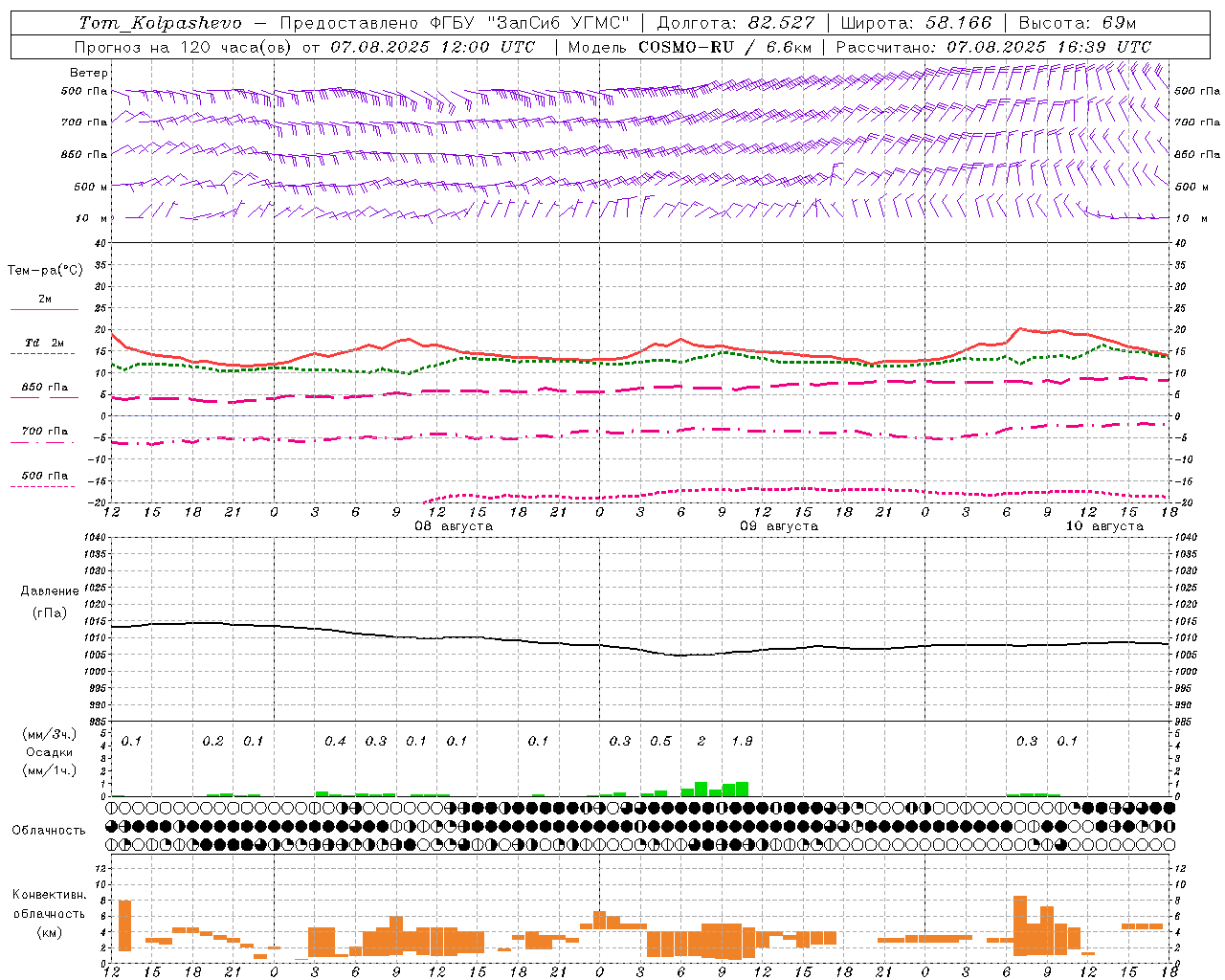Click the Тем-ра(°C) temperature panel label
1225x980 pixels.
point(45,271)
